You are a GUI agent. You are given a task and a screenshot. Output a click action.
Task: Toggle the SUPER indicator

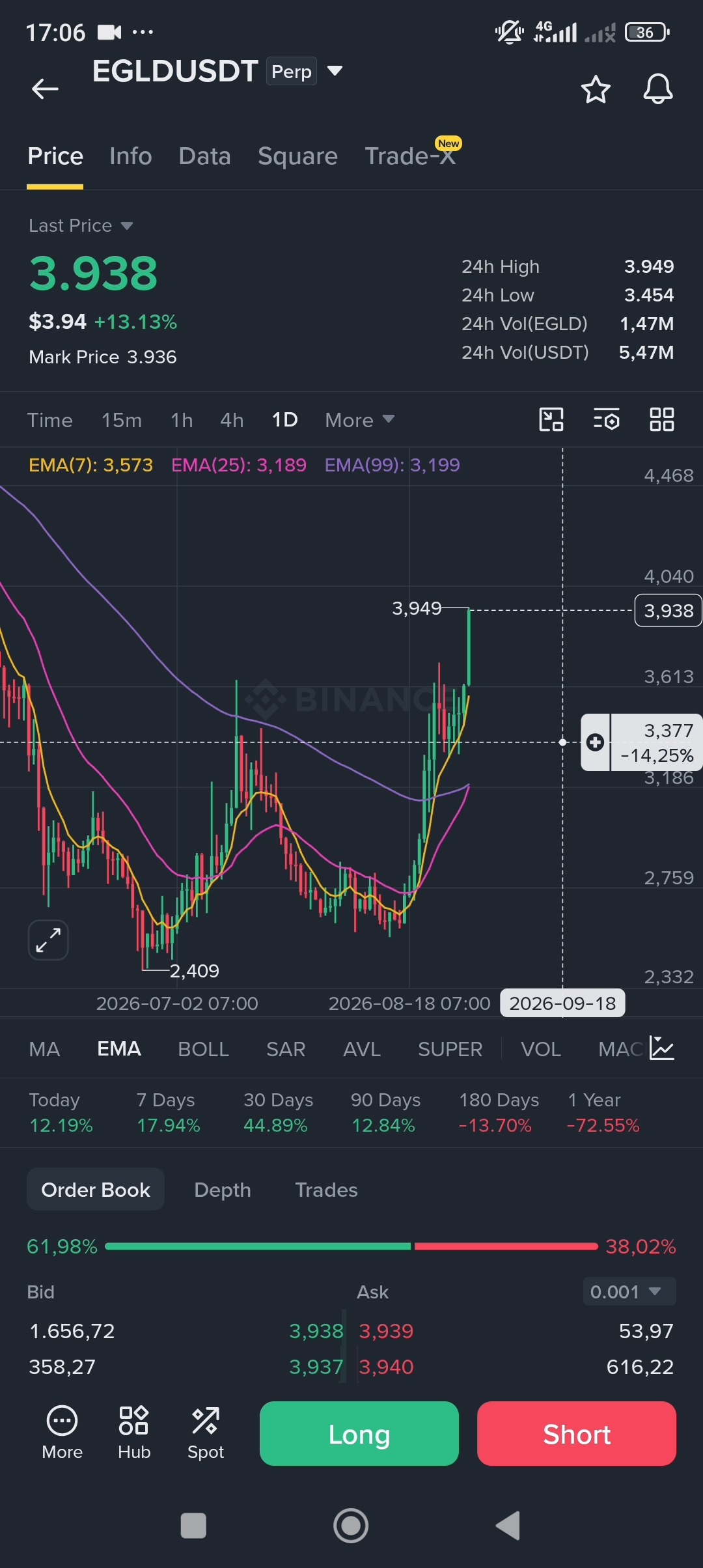(450, 1049)
